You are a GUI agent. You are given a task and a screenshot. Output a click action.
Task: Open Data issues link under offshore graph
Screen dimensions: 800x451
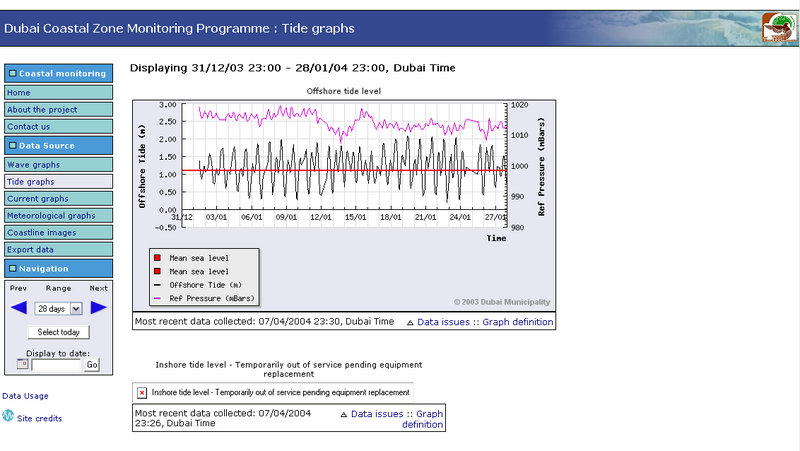(x=443, y=322)
